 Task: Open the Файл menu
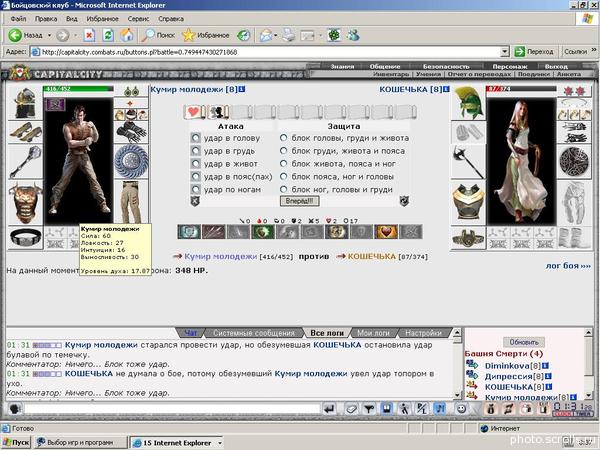[18, 19]
